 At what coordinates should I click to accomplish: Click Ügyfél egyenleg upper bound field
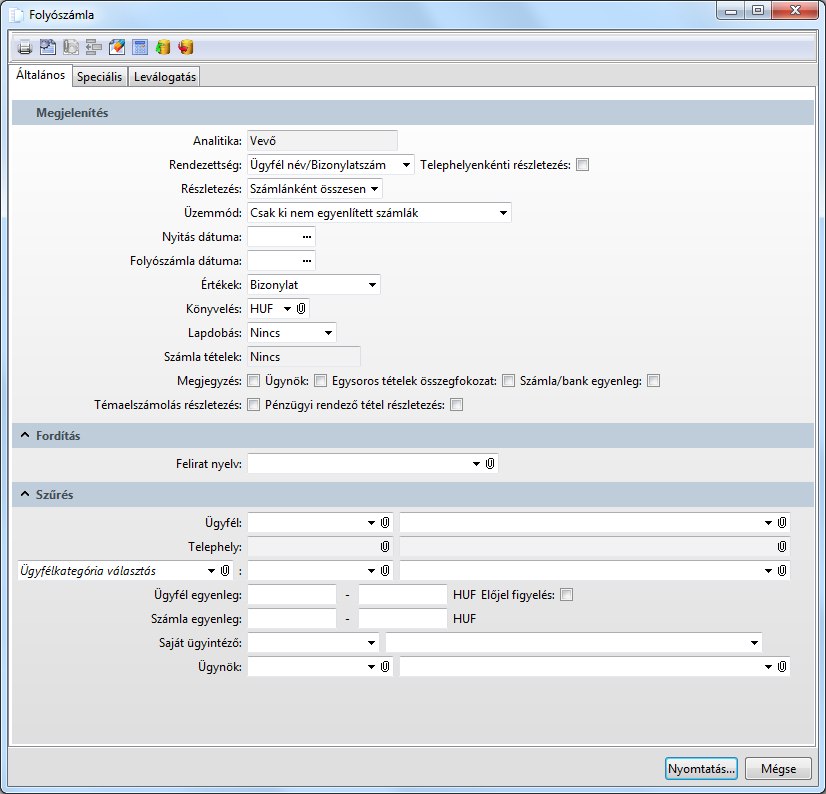(403, 595)
